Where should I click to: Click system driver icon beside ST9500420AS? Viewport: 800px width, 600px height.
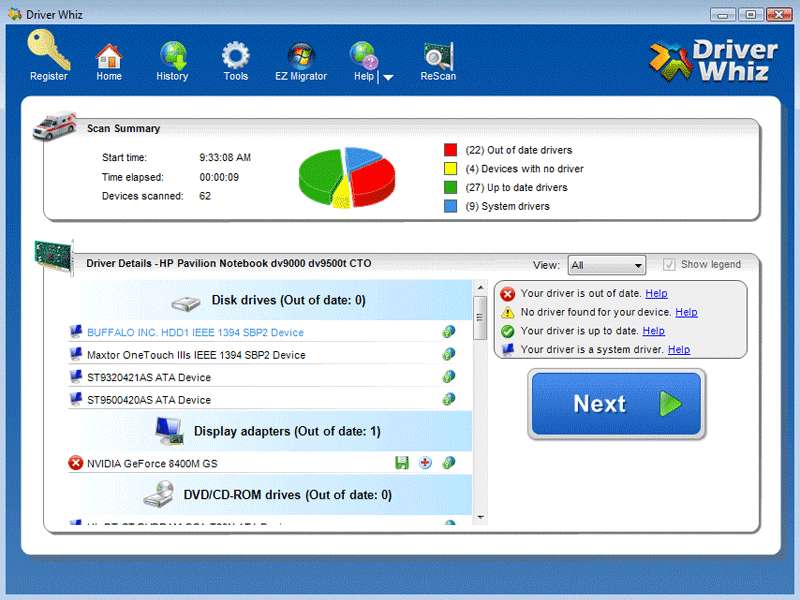[76, 399]
